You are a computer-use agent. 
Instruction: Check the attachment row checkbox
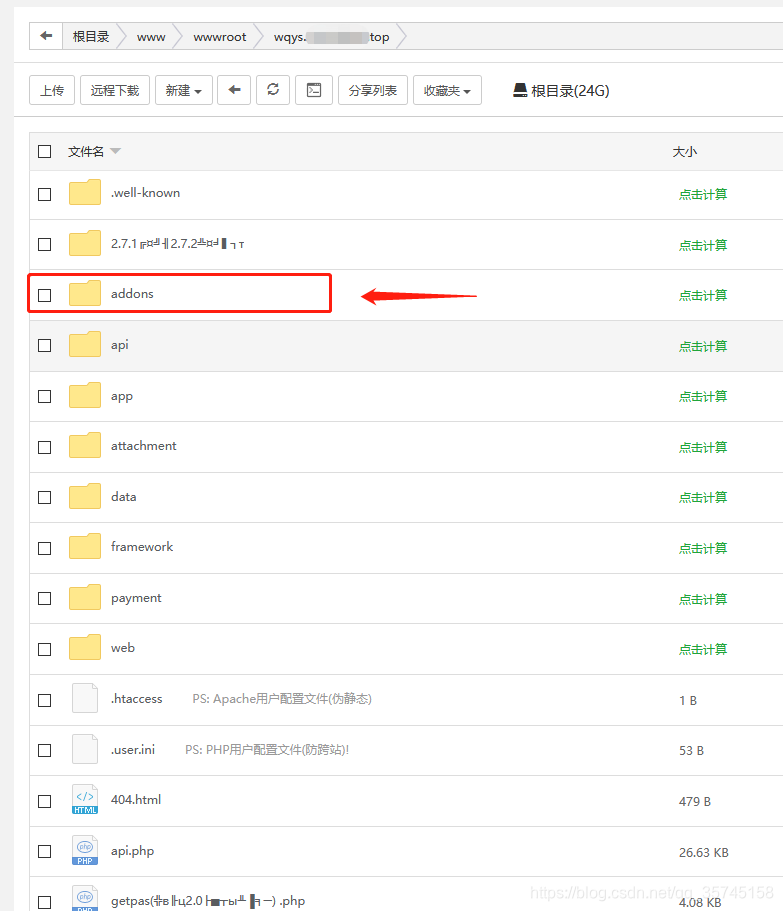(44, 447)
